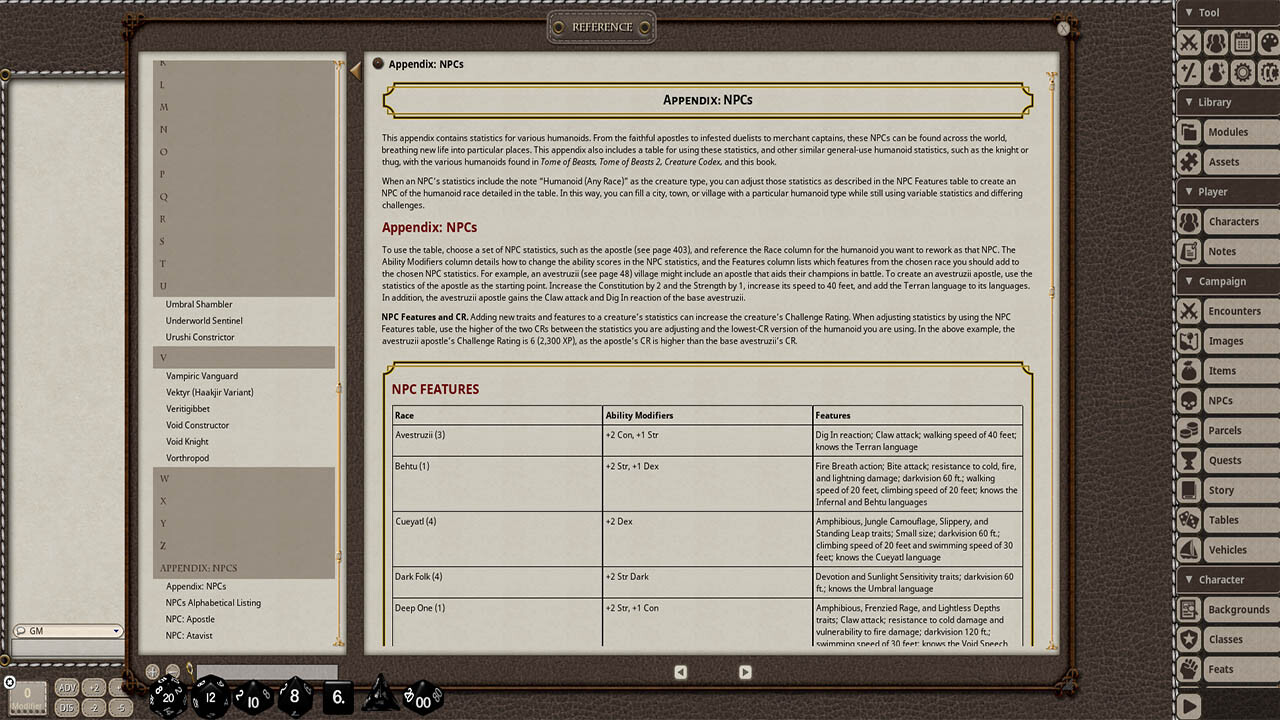Open the Party Sheet tool icon
The image size is (1280, 720).
[1217, 42]
